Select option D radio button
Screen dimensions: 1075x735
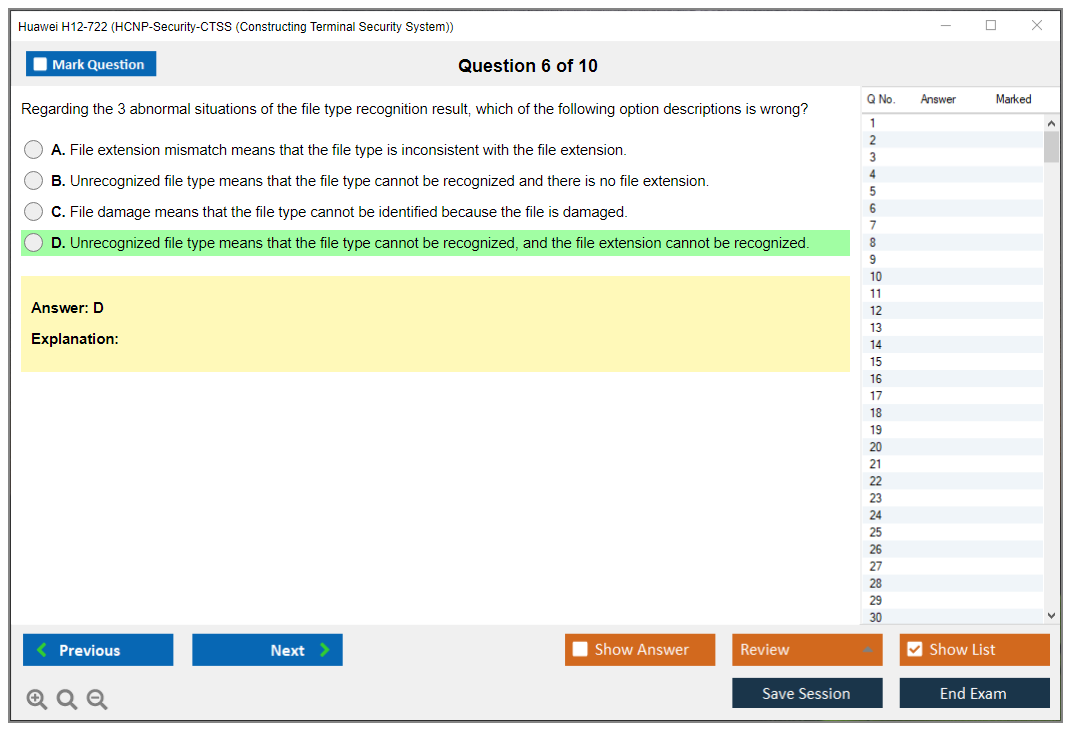pos(34,243)
